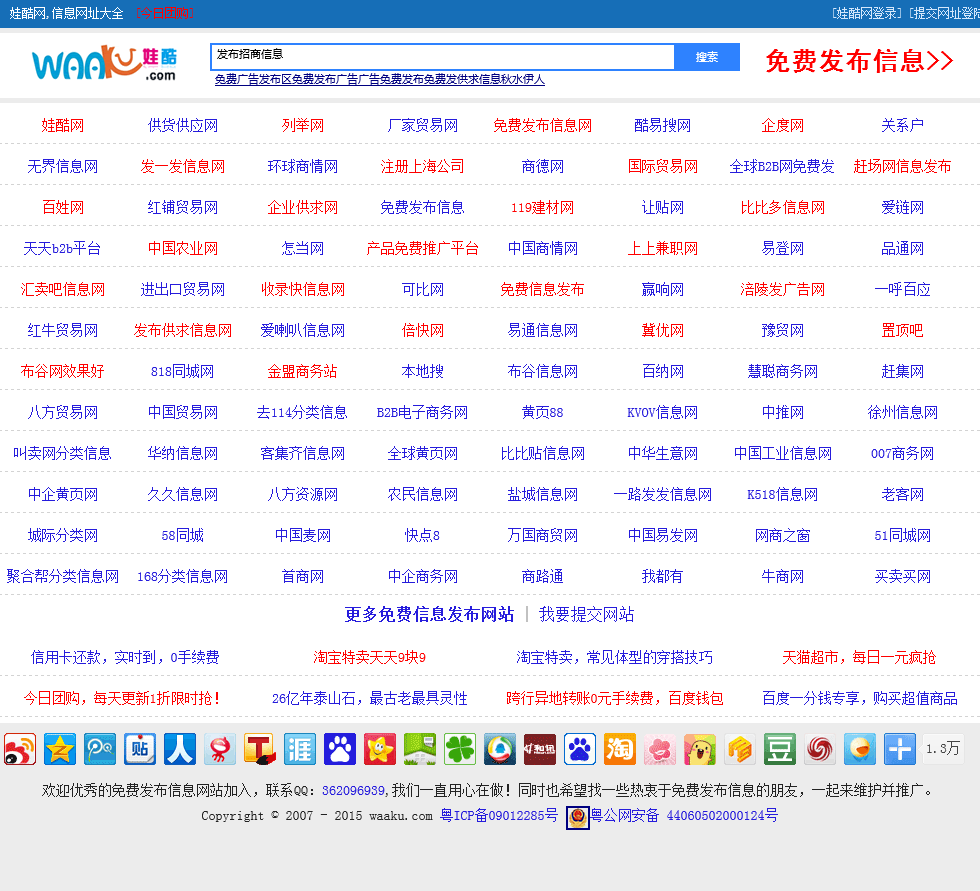Viewport: 980px width, 891px height.
Task: Click the four-leaf clover share icon
Action: pyautogui.click(x=460, y=749)
